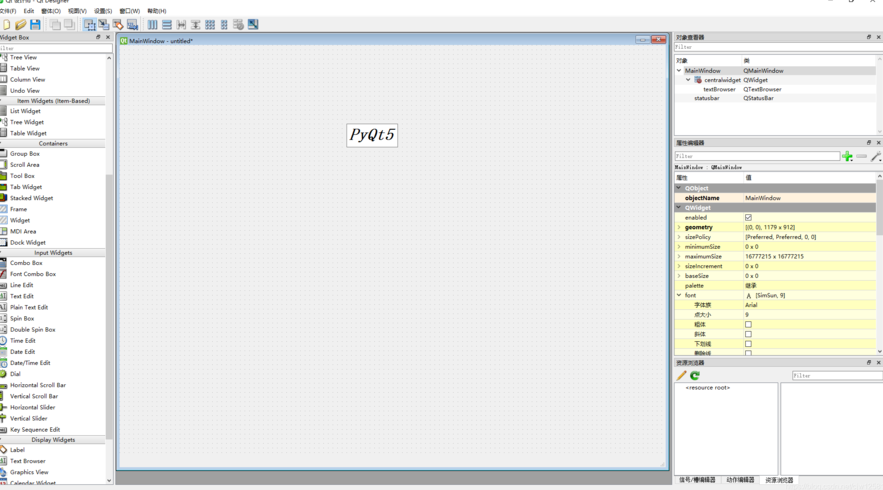The height and width of the screenshot is (490, 883).
Task: Remove dynamic property with minus icon
Action: coord(862,156)
